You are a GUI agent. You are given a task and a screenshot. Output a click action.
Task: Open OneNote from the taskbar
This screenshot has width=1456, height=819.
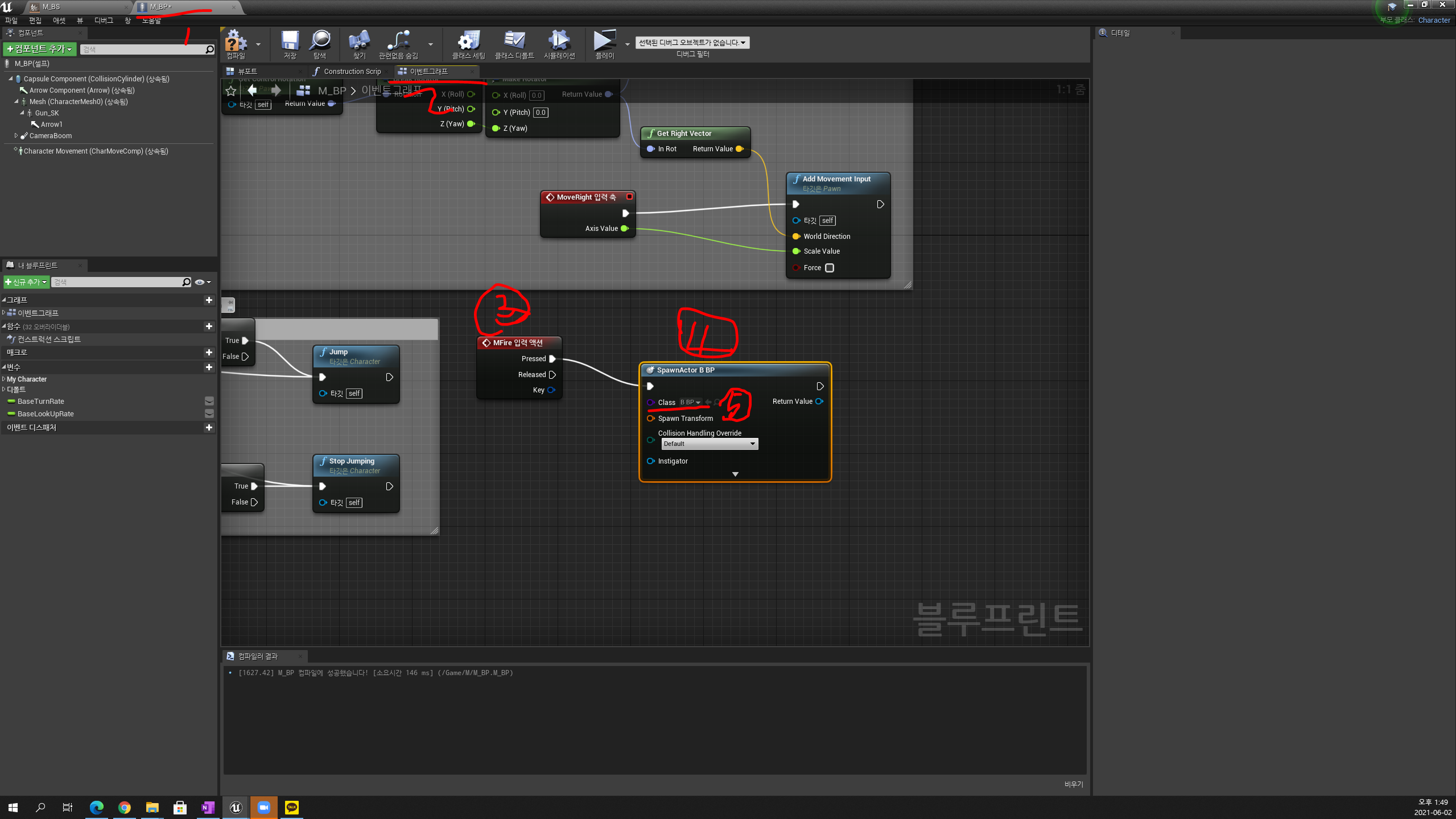pos(208,807)
